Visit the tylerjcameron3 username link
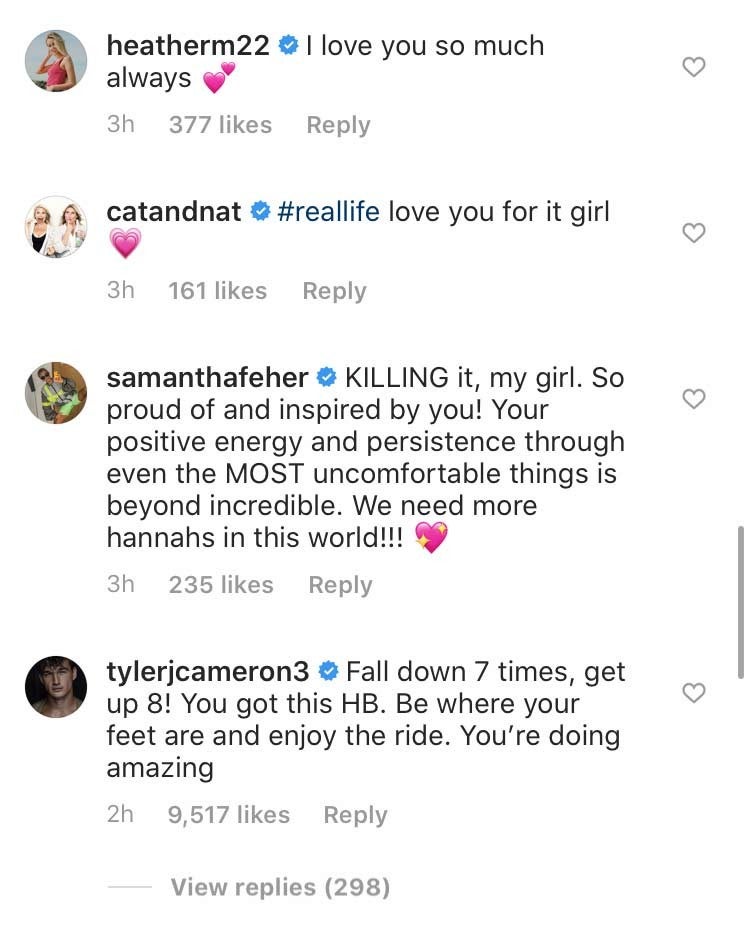 pyautogui.click(x=208, y=672)
